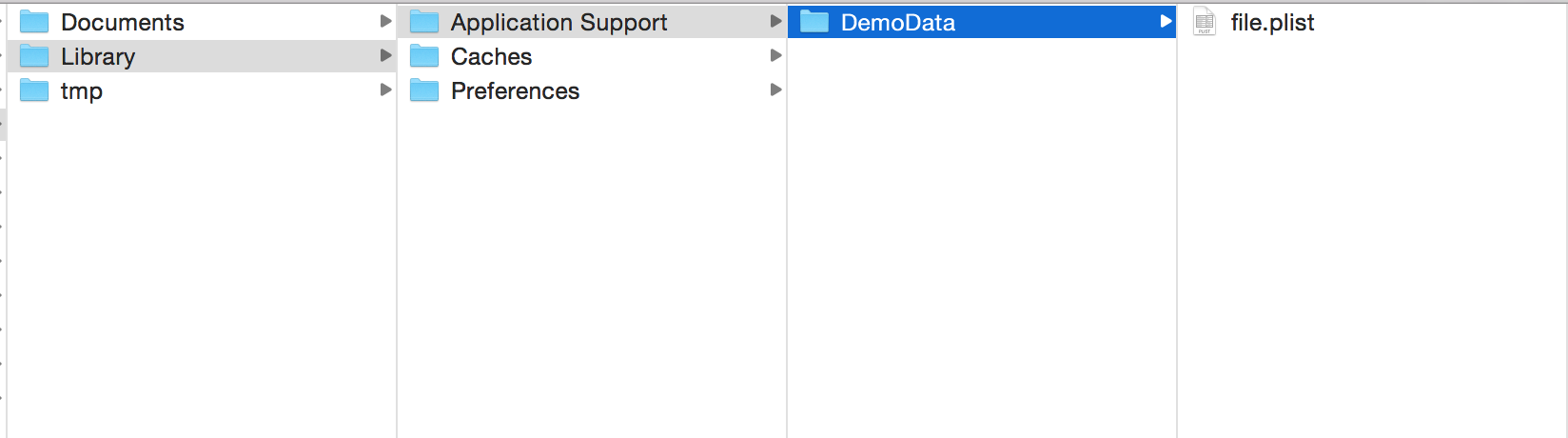1568x438 pixels.
Task: Select the Preferences folder icon
Action: [x=424, y=90]
